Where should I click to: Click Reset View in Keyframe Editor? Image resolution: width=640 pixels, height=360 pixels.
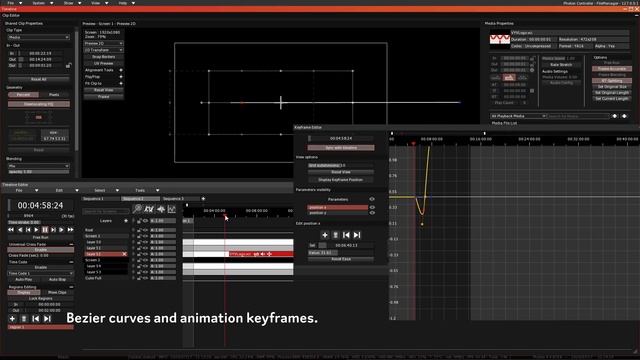340,172
